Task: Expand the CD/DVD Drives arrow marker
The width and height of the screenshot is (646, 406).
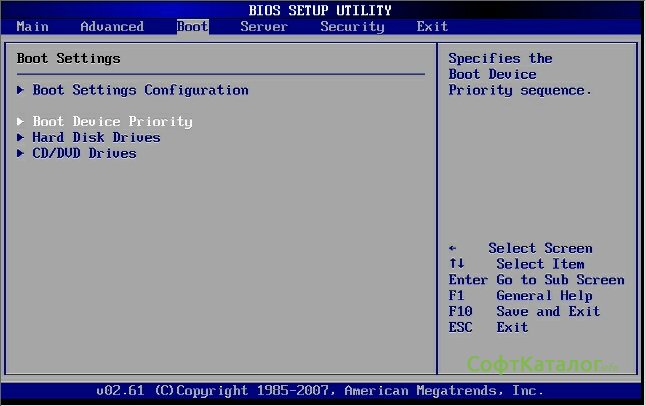Action: [x=22, y=154]
